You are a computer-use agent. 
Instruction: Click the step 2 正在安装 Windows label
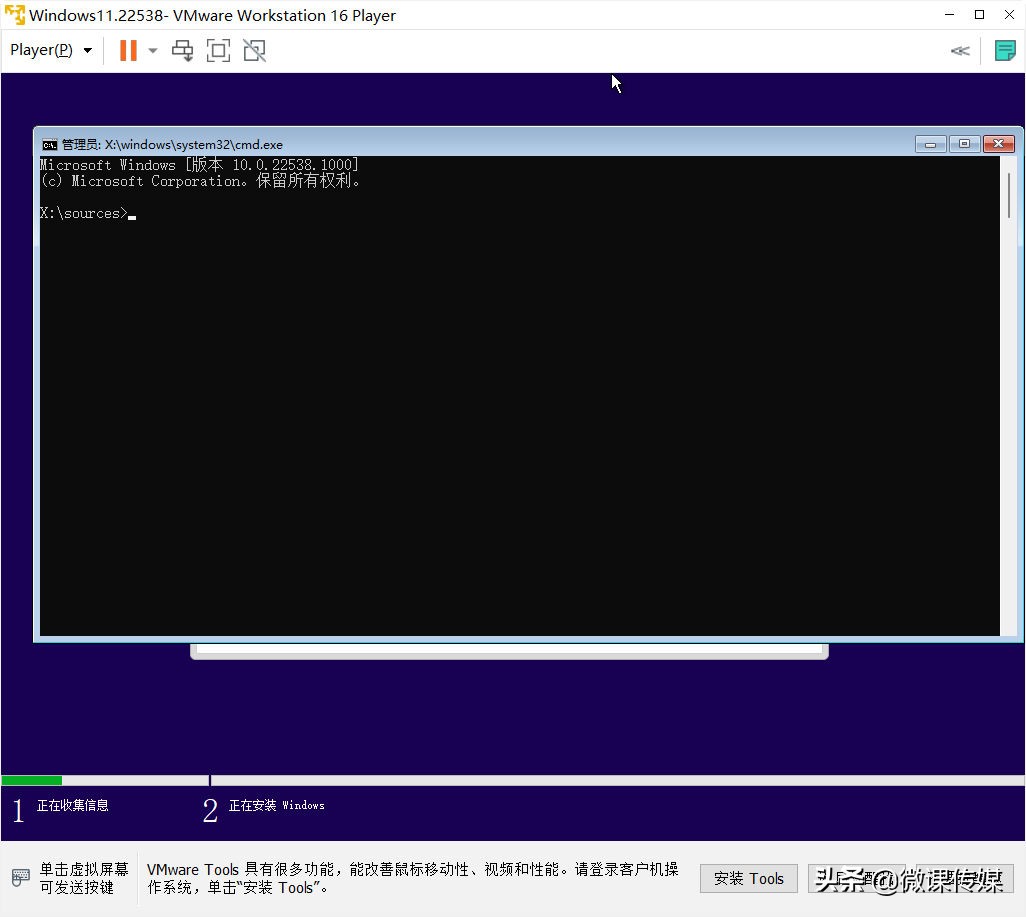point(276,805)
